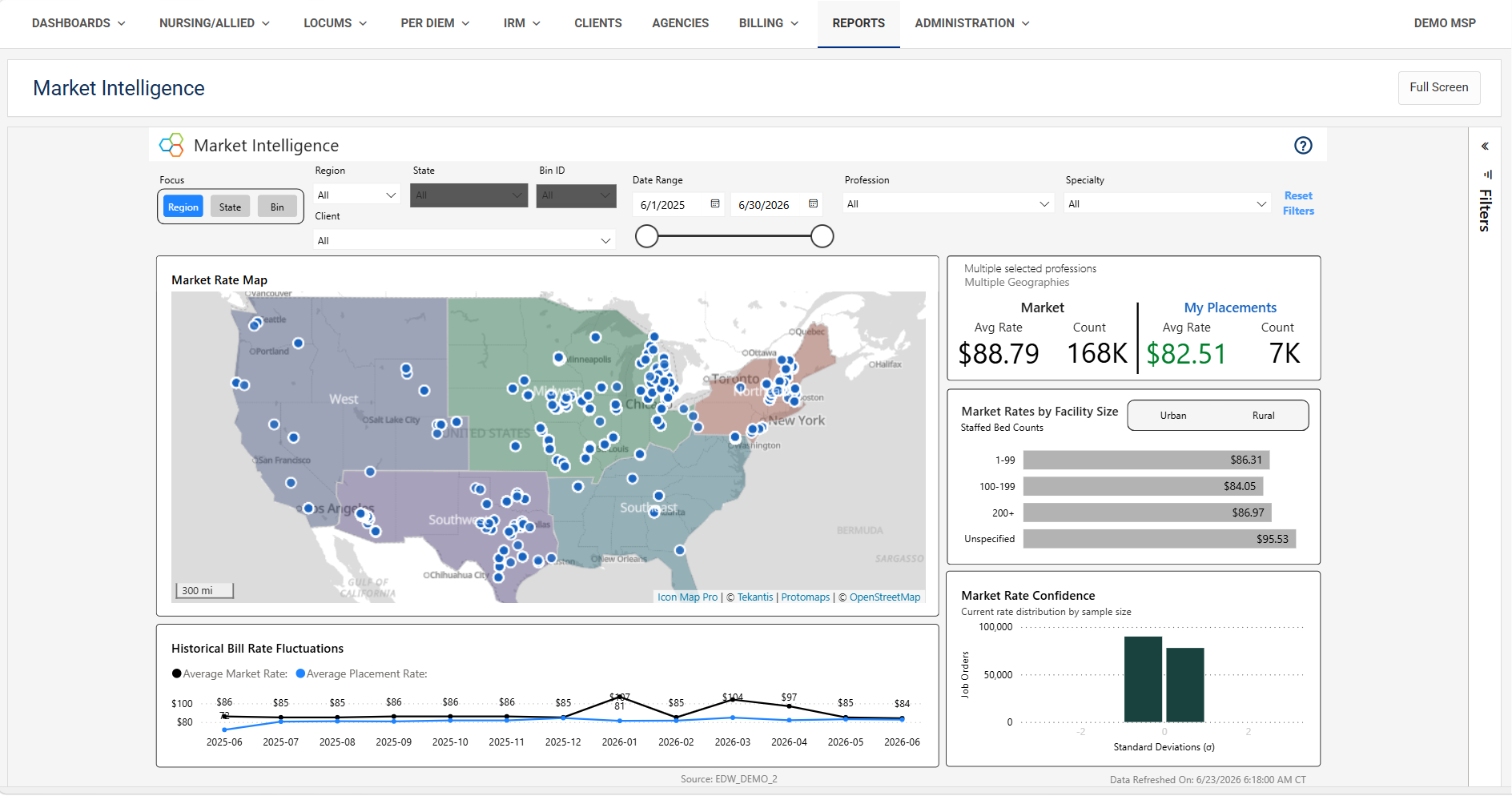The image size is (1512, 796).
Task: Go to the Clients tab
Action: pos(598,23)
